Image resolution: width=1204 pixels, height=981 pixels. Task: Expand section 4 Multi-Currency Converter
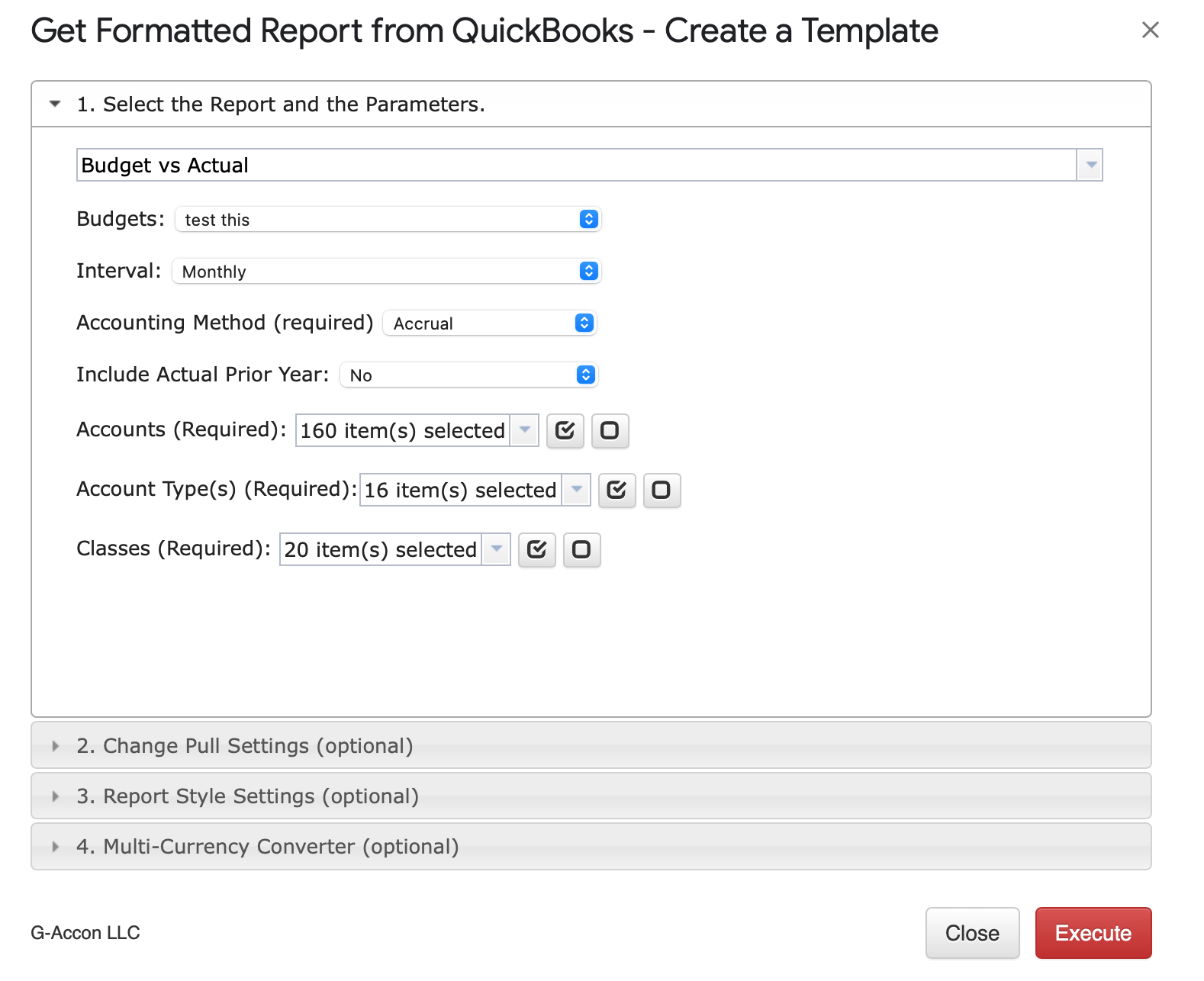tap(591, 846)
